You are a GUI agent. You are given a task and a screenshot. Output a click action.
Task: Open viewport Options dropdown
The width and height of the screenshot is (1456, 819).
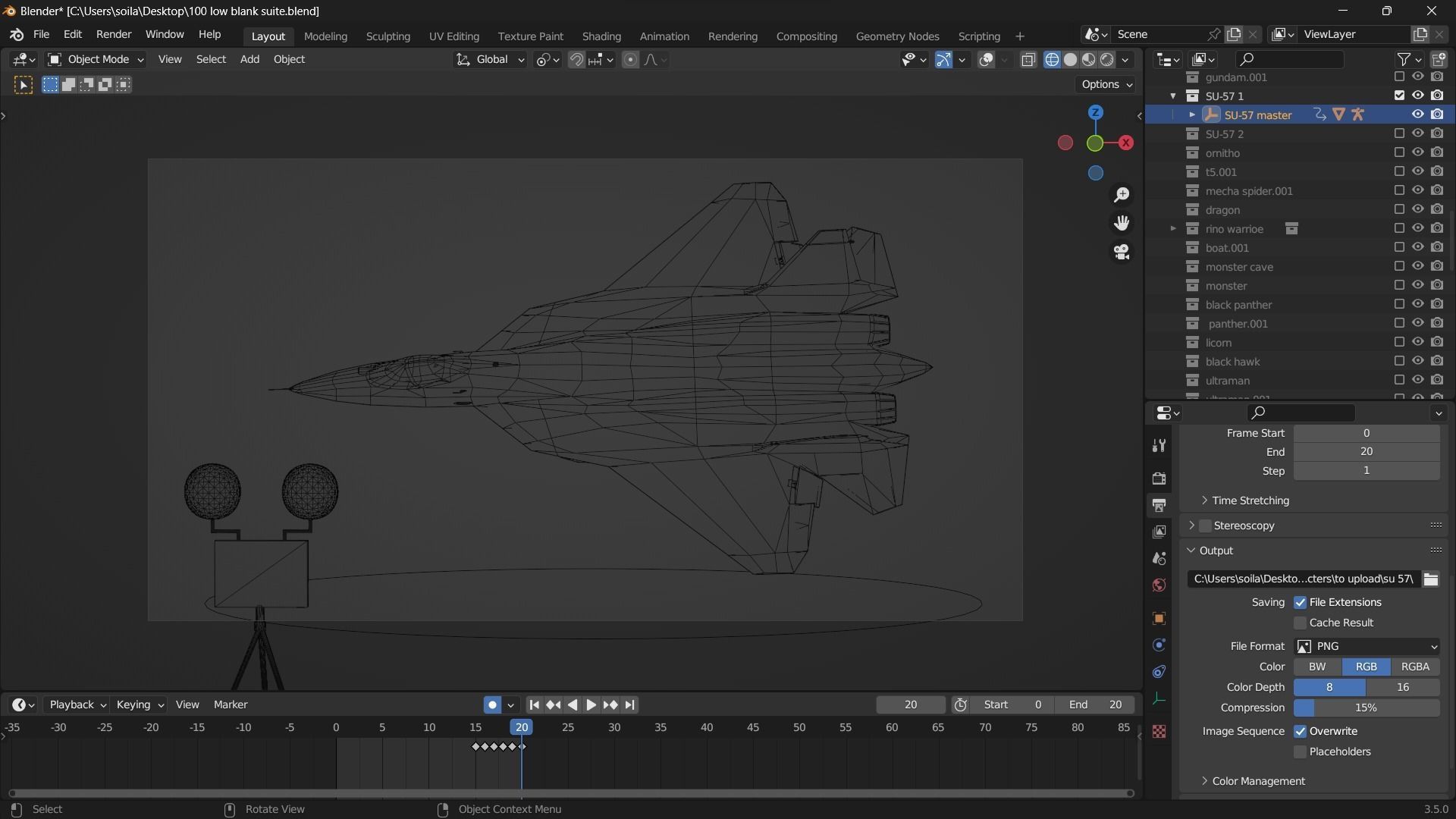(x=1106, y=85)
